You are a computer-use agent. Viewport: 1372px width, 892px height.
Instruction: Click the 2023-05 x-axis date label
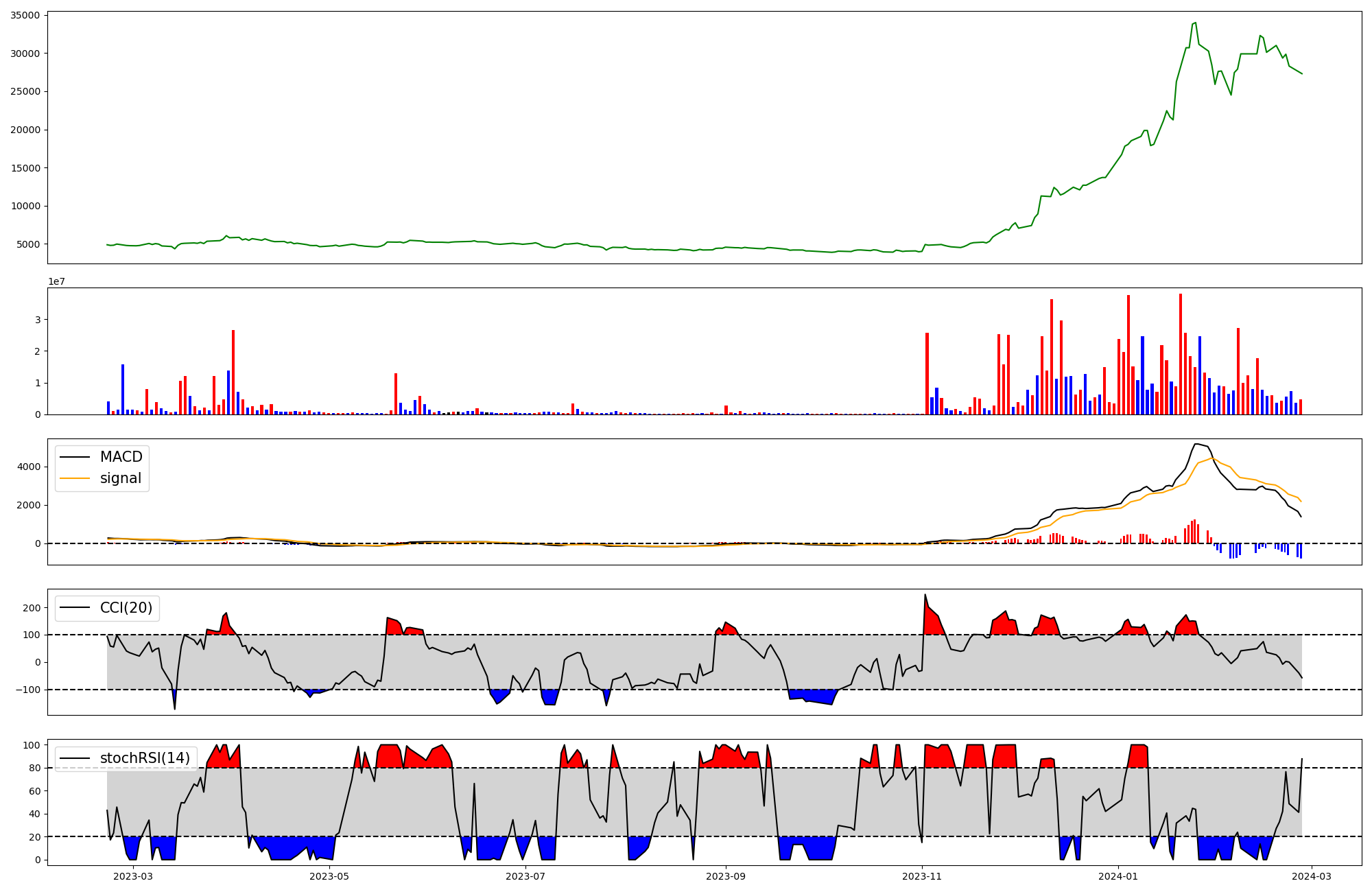(329, 876)
